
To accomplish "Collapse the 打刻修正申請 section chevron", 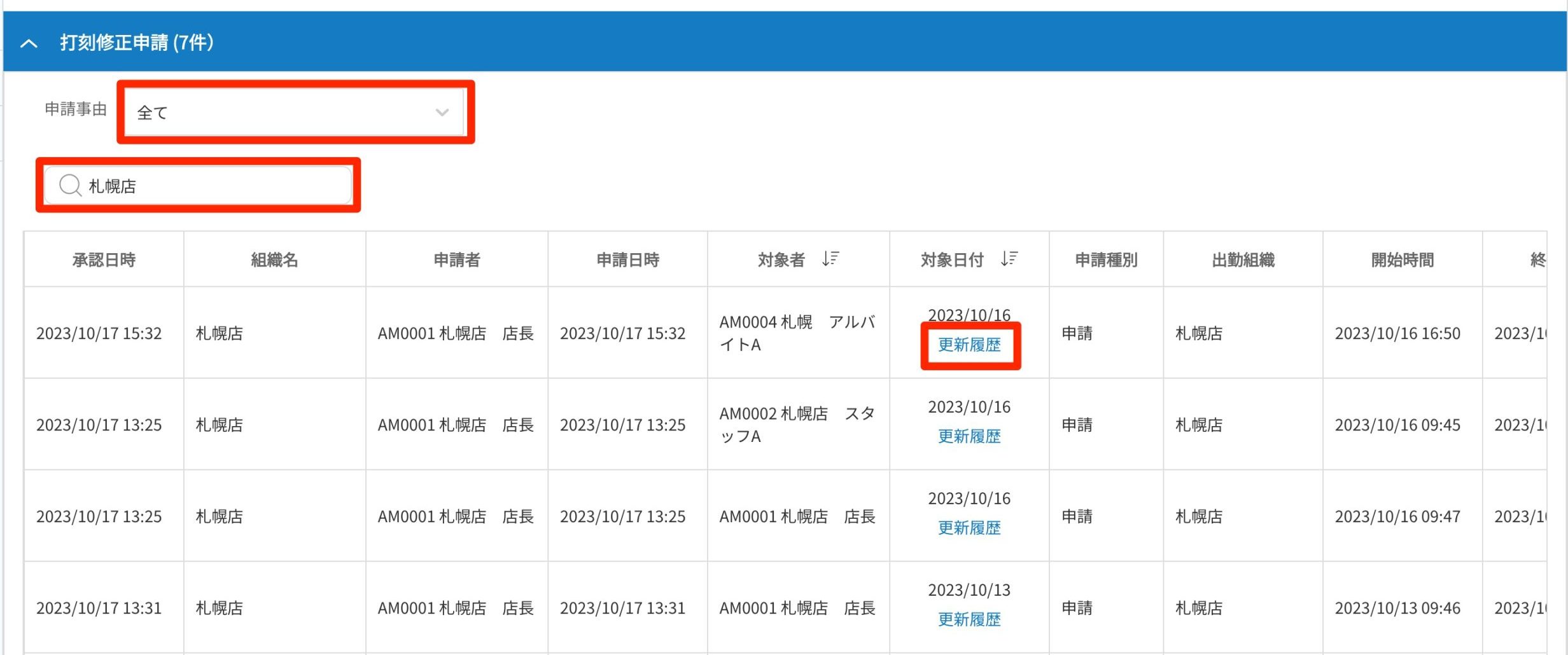I will click(x=29, y=43).
